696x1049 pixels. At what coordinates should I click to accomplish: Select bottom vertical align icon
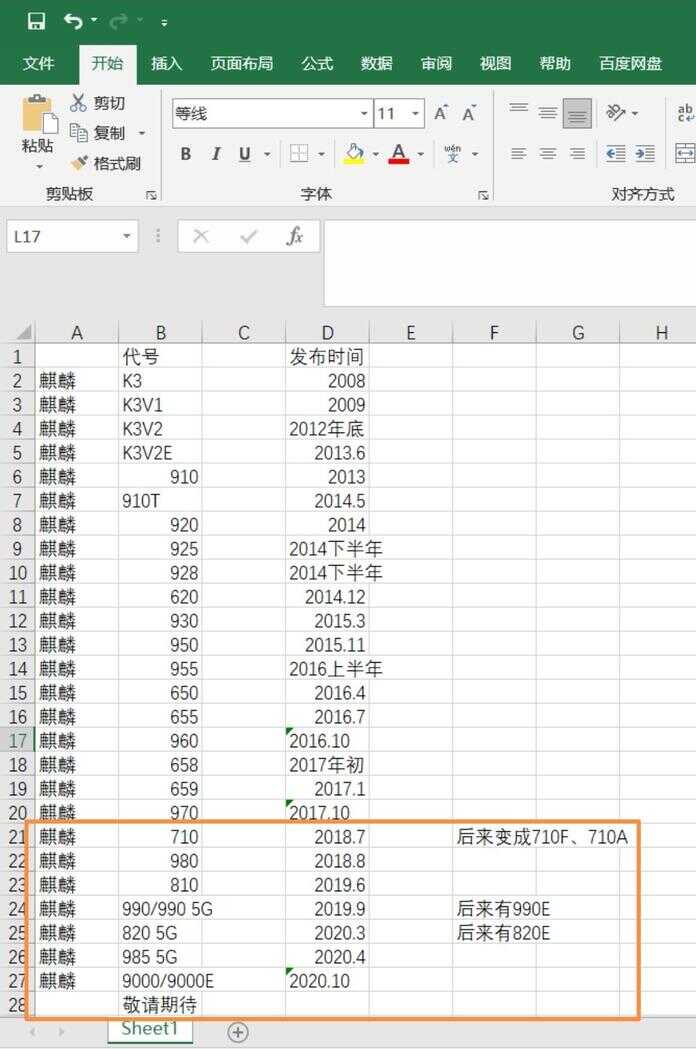coord(577,114)
